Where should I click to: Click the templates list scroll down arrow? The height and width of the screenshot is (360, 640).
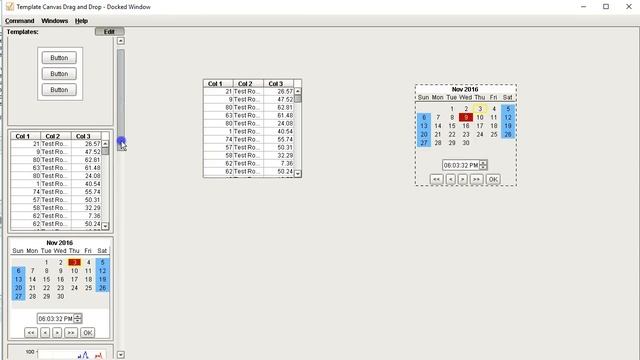[x=120, y=355]
